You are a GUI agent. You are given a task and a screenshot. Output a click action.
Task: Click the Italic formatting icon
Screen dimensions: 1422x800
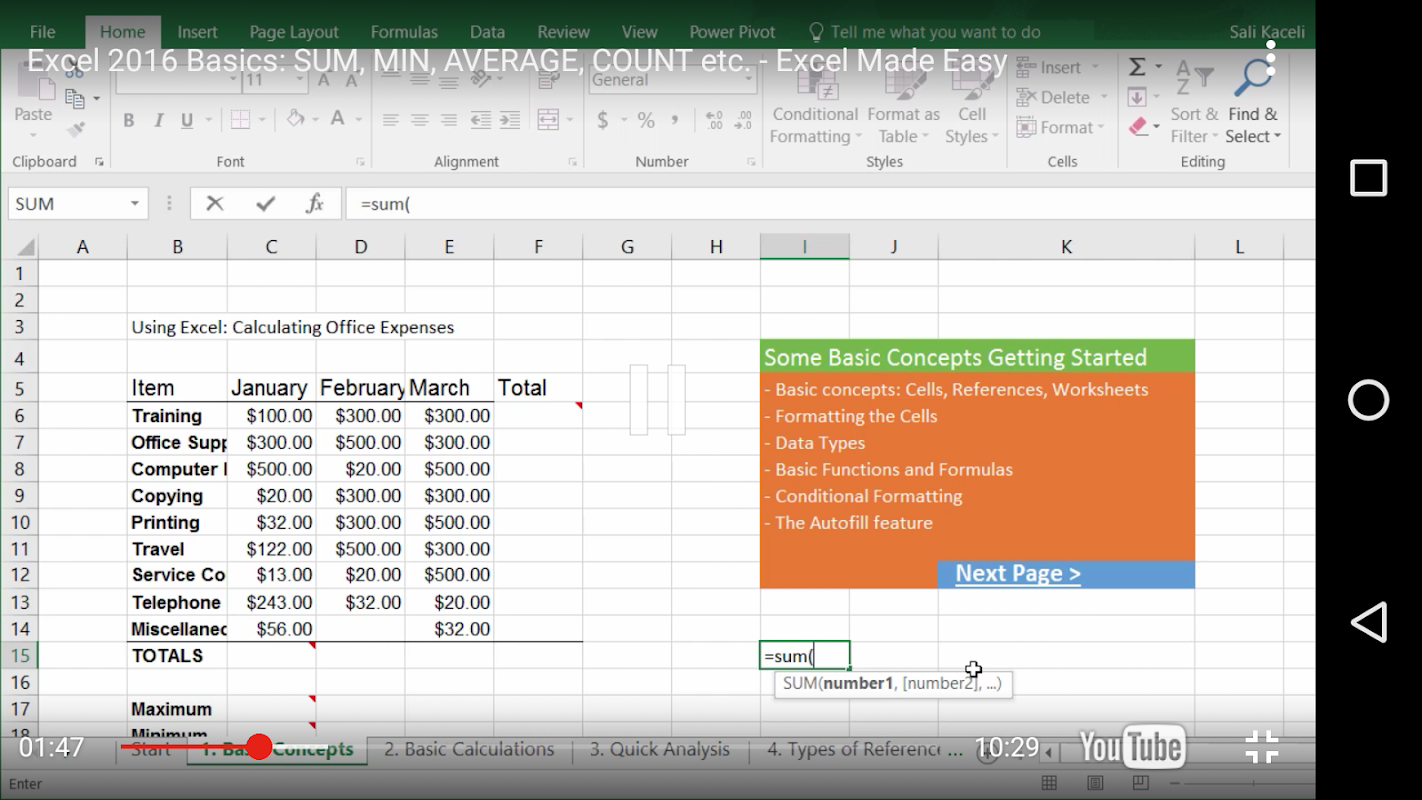pyautogui.click(x=158, y=121)
